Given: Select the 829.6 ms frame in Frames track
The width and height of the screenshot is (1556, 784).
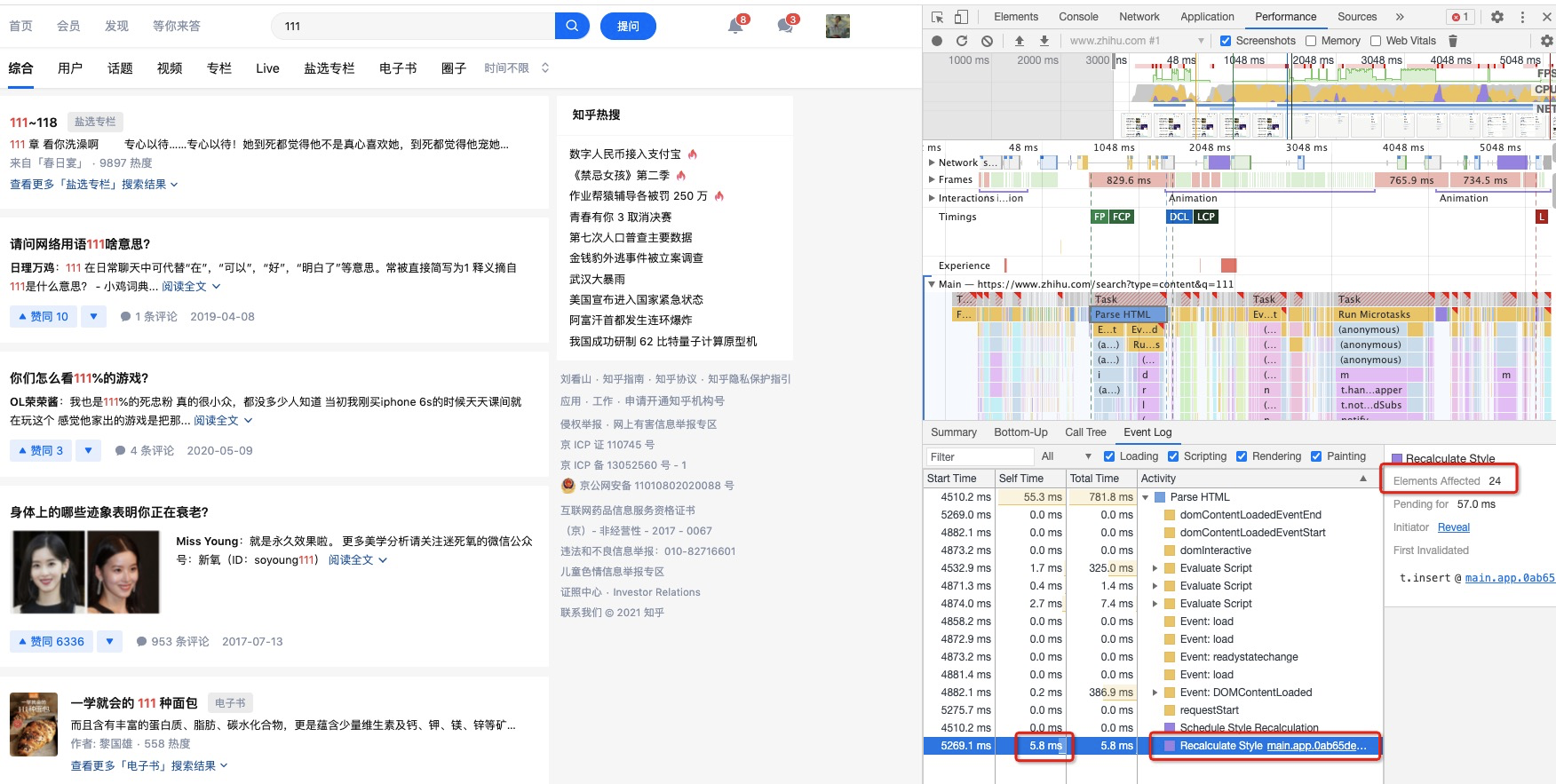Looking at the screenshot, I should tap(1128, 180).
